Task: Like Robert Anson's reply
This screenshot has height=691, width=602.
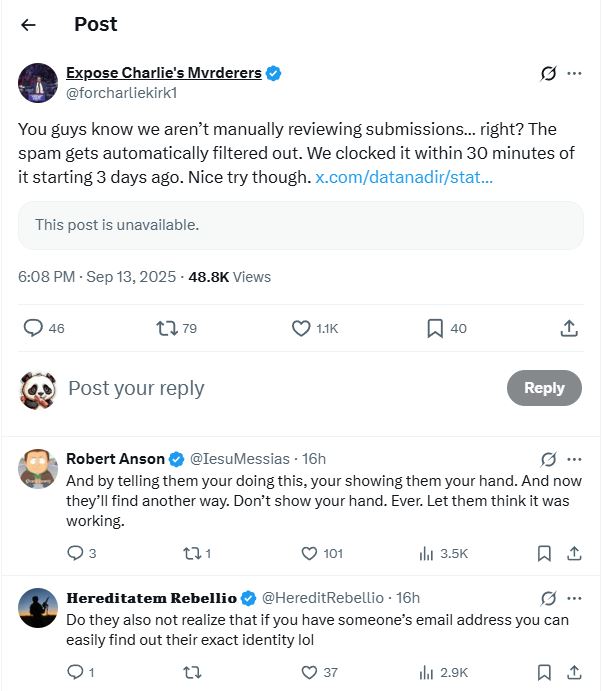Action: click(x=309, y=553)
